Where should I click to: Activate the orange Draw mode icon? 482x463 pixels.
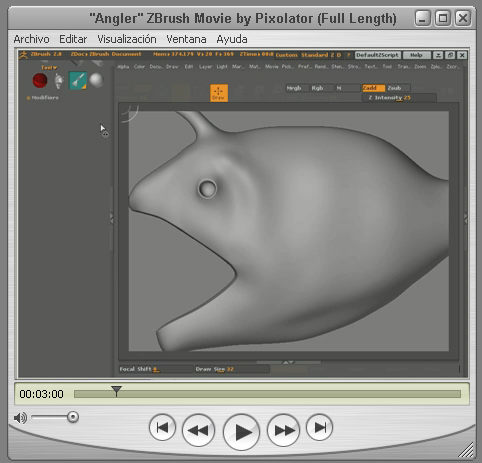coord(219,93)
